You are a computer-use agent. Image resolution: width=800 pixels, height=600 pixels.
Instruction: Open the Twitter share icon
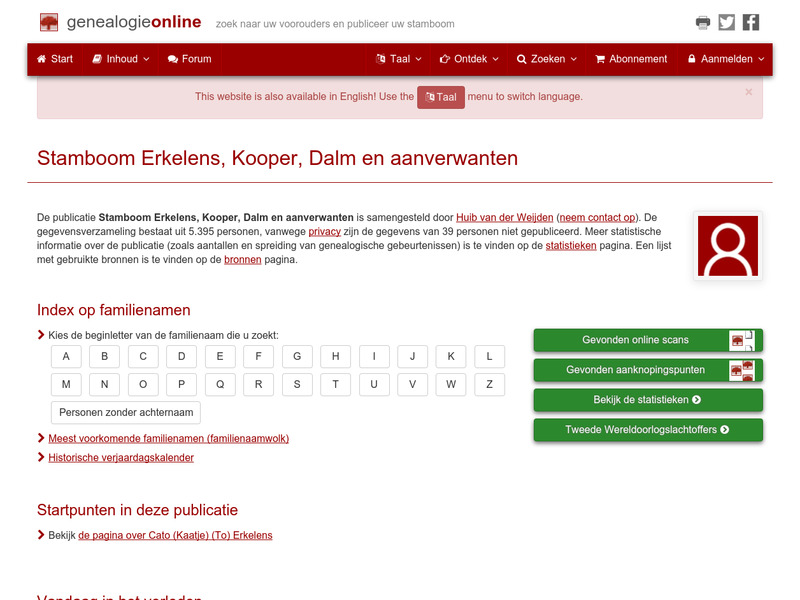726,22
